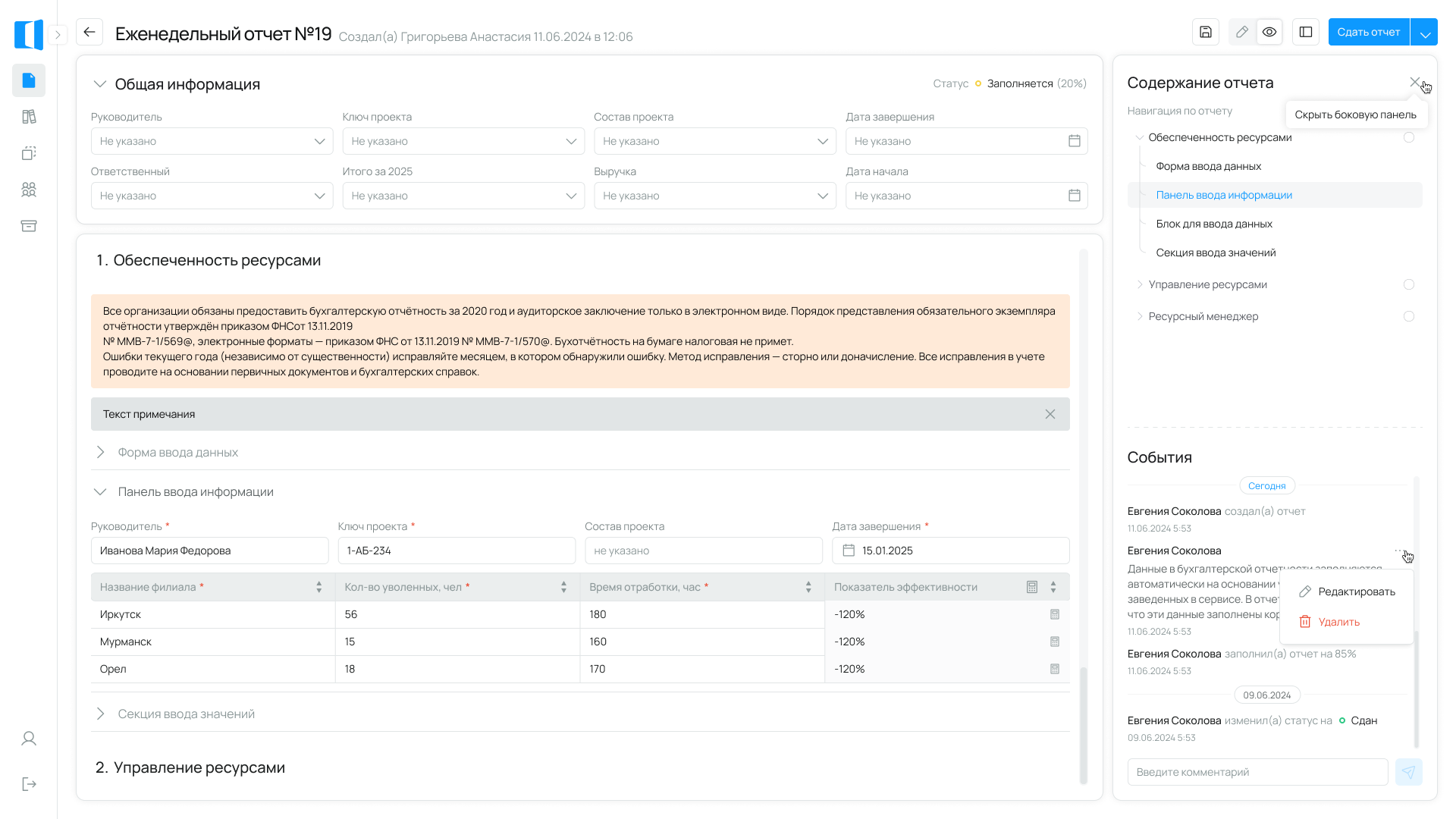The width and height of the screenshot is (1456, 819).
Task: Click status circle next to Ресурсный менеджер
Action: tap(1408, 316)
